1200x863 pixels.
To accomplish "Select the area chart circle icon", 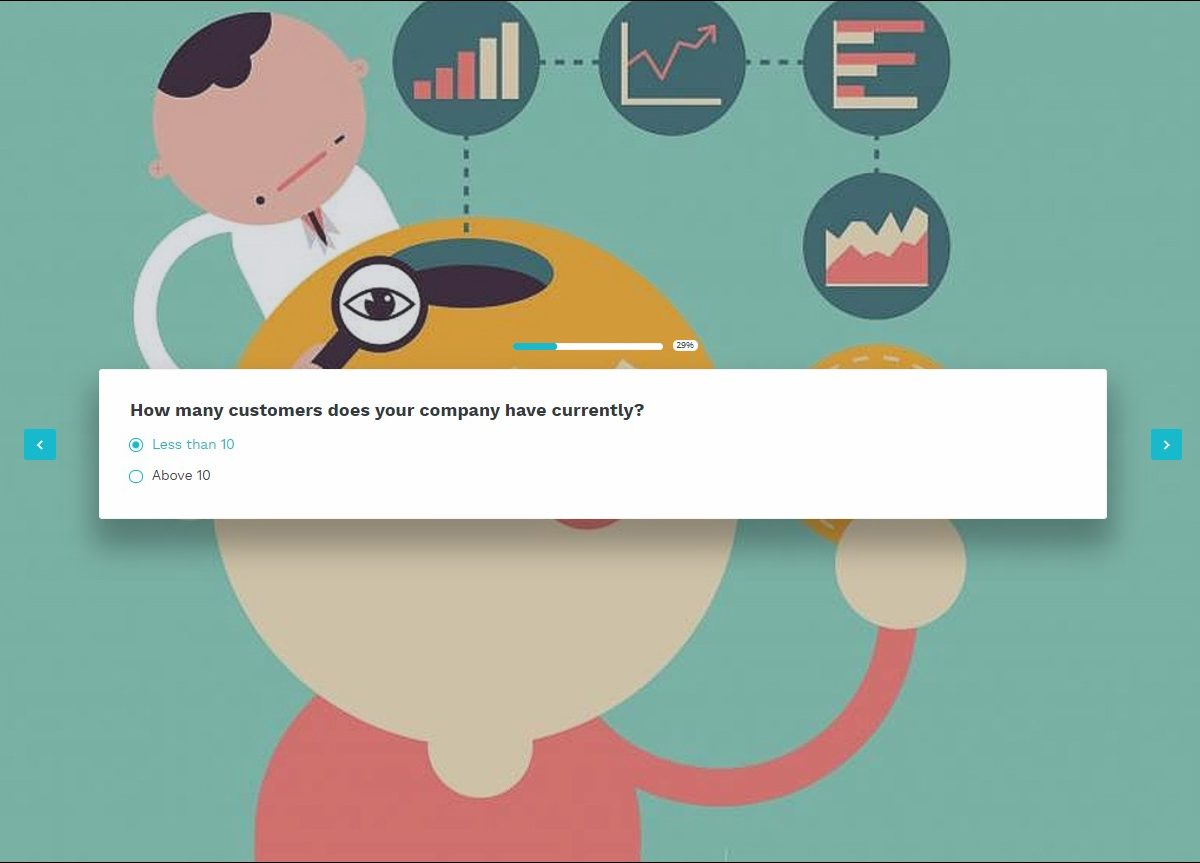I will tap(877, 246).
